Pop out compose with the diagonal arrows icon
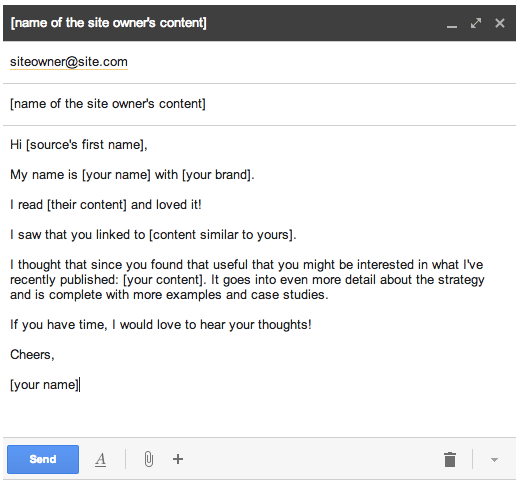Screen dimensions: 520x485 [476, 23]
